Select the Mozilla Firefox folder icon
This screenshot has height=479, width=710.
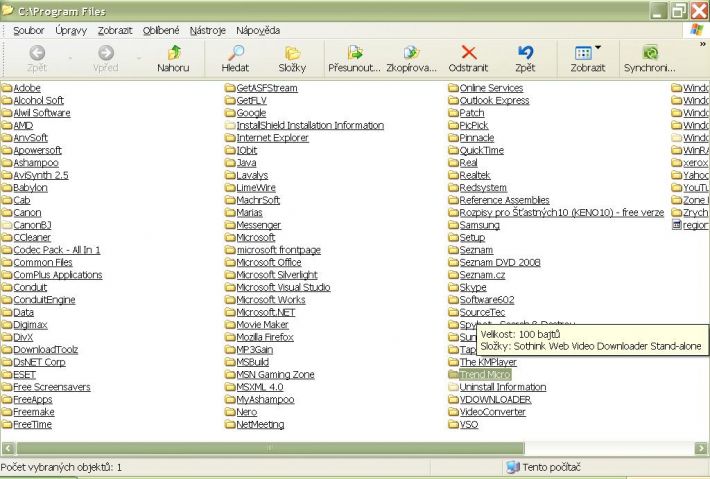coord(230,337)
